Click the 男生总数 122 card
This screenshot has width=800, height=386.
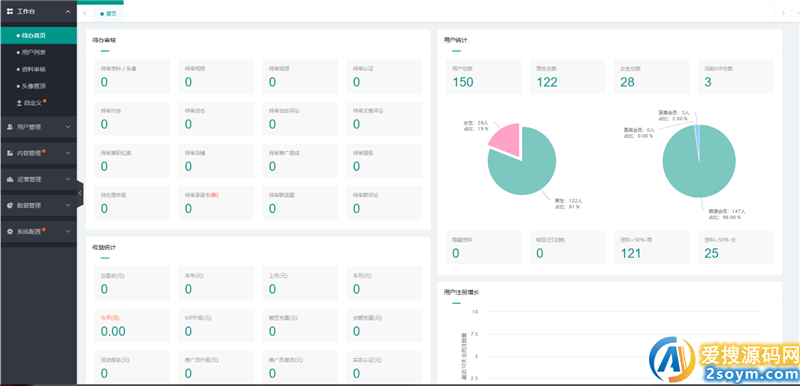coord(567,76)
